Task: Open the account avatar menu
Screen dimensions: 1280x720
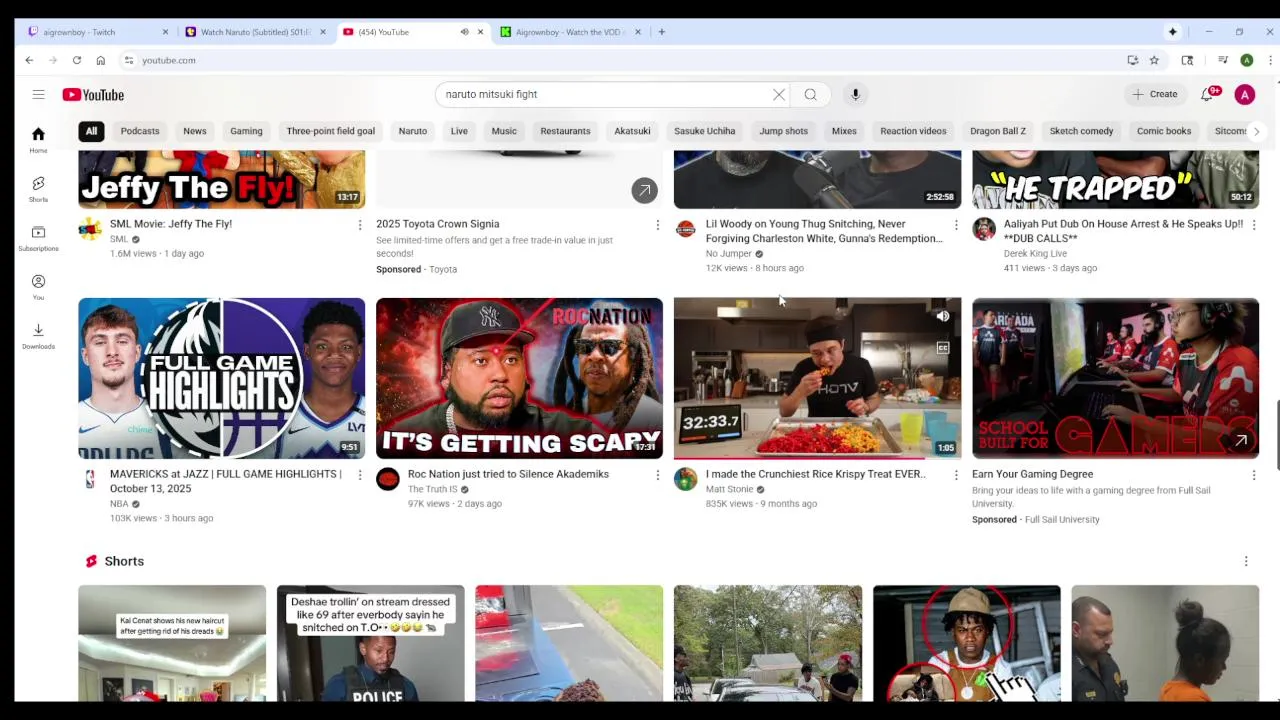Action: (1245, 94)
